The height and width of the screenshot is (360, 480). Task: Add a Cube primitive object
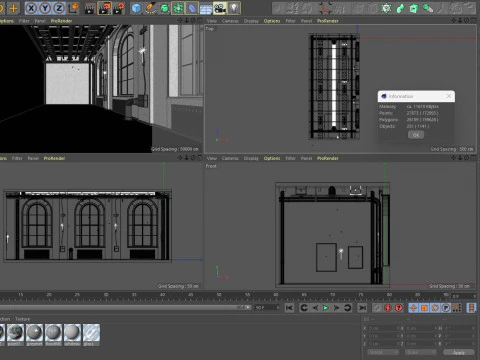click(x=136, y=8)
